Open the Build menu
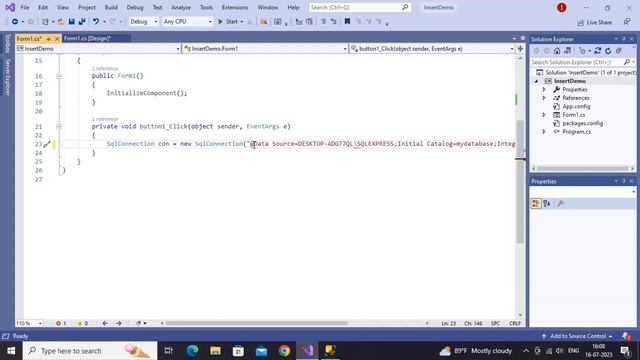Screen dimensions: 640x360 tap(111, 7)
